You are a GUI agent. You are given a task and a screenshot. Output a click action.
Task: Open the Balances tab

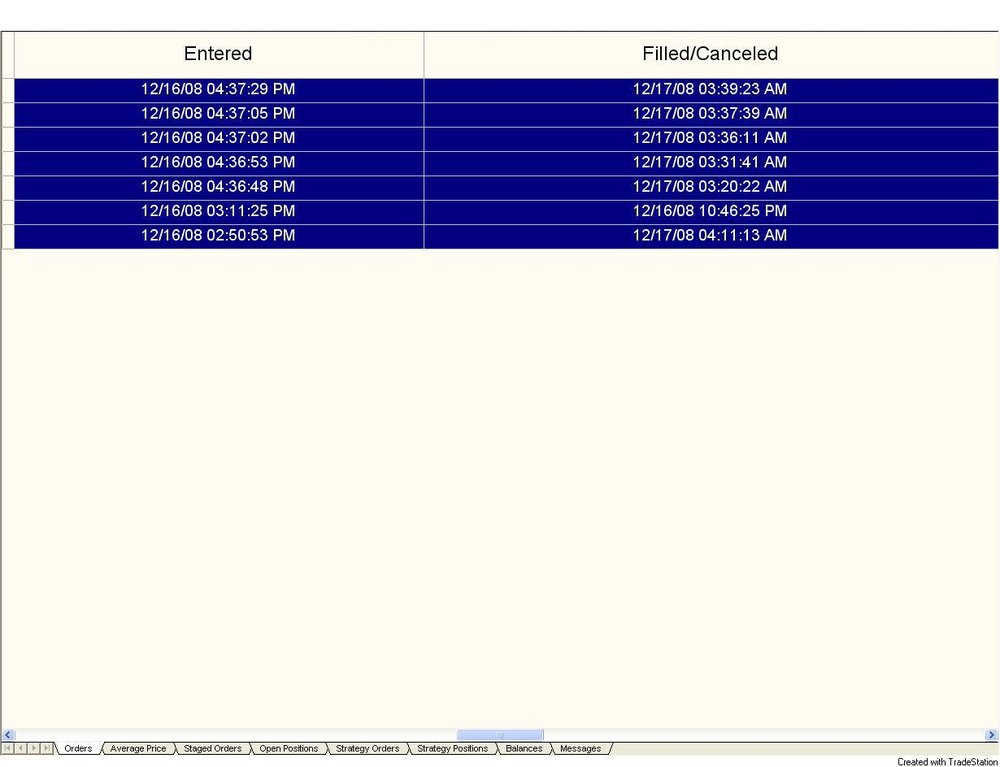click(524, 749)
